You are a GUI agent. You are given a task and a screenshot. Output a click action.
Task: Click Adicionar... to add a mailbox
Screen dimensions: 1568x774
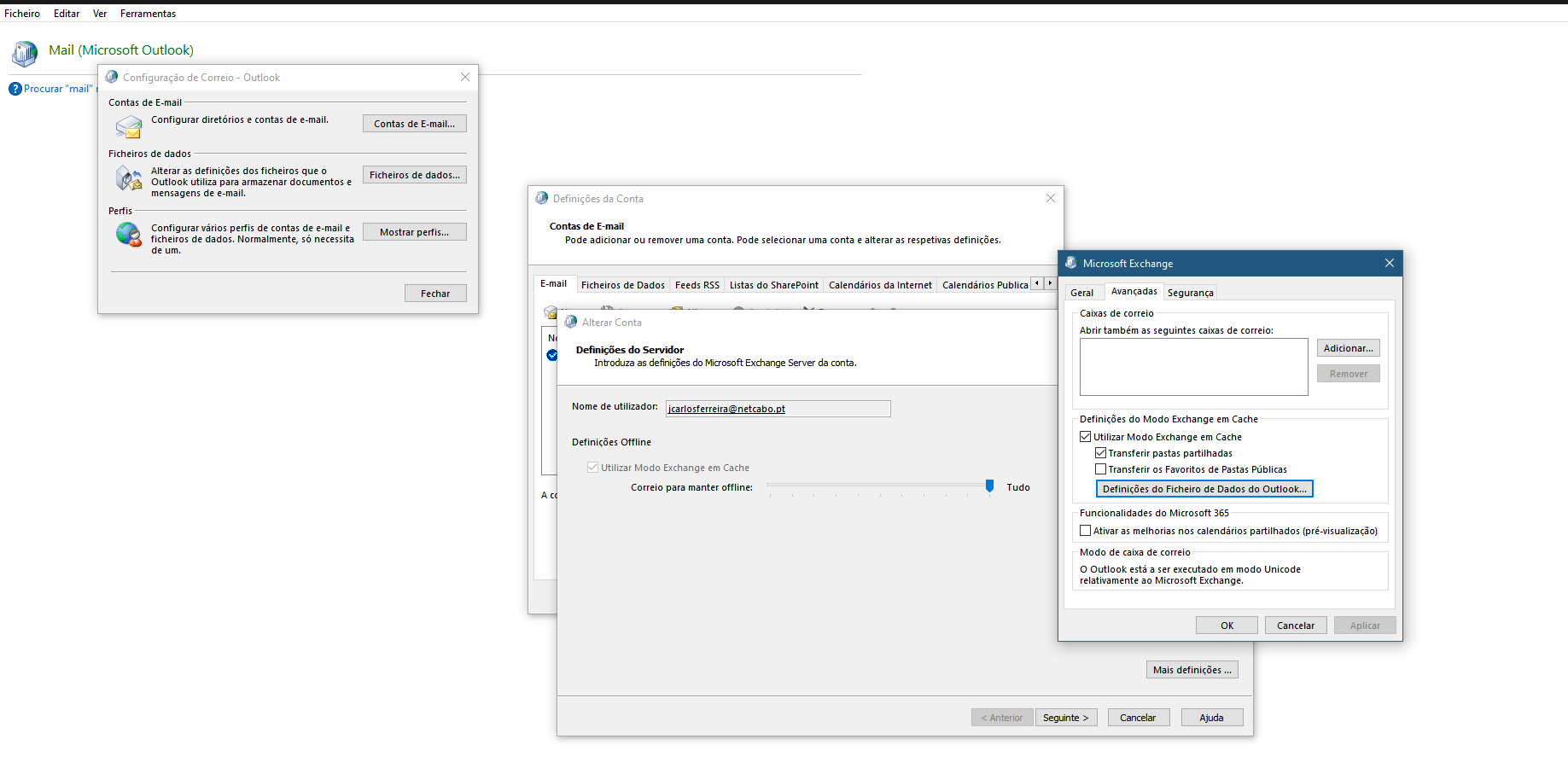click(x=1349, y=348)
